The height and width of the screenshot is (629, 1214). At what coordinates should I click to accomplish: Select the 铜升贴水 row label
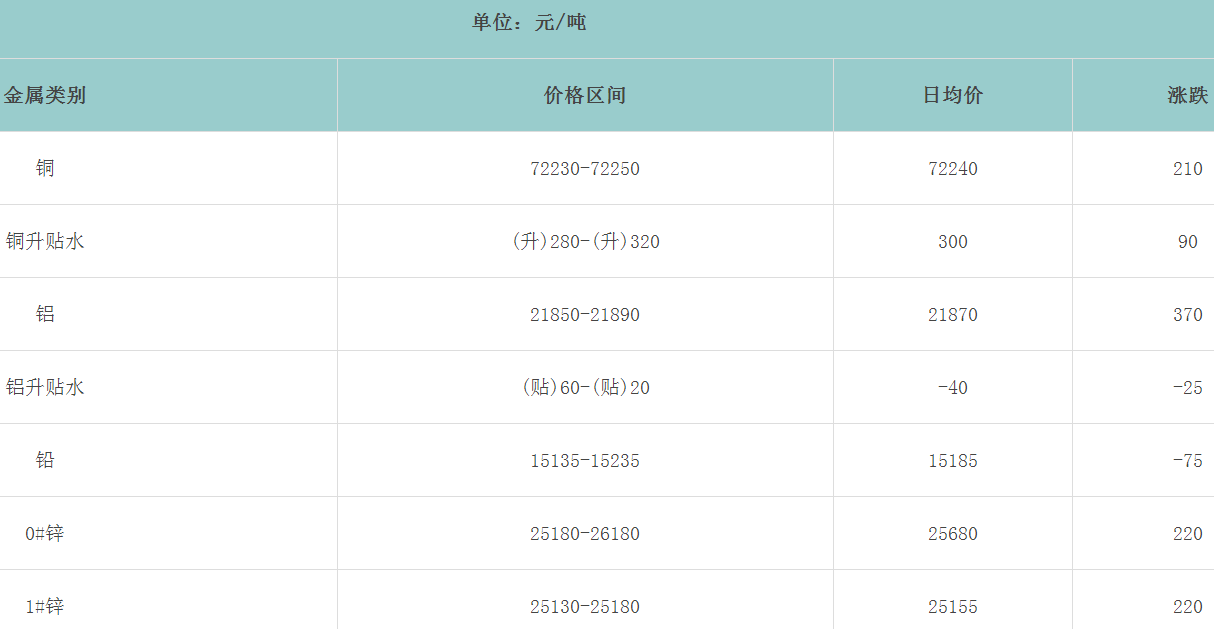[45, 242]
